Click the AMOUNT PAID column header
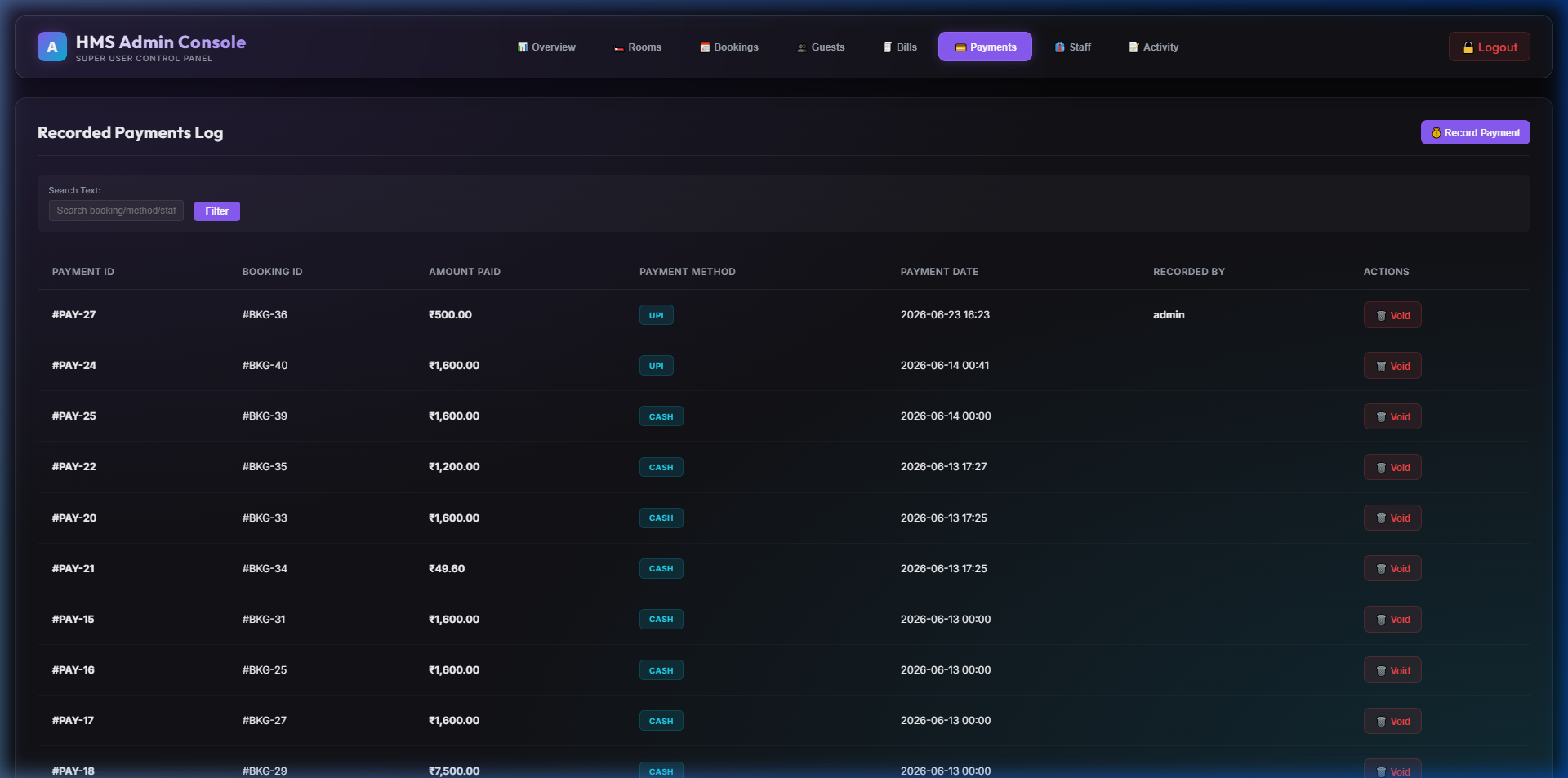 point(465,272)
